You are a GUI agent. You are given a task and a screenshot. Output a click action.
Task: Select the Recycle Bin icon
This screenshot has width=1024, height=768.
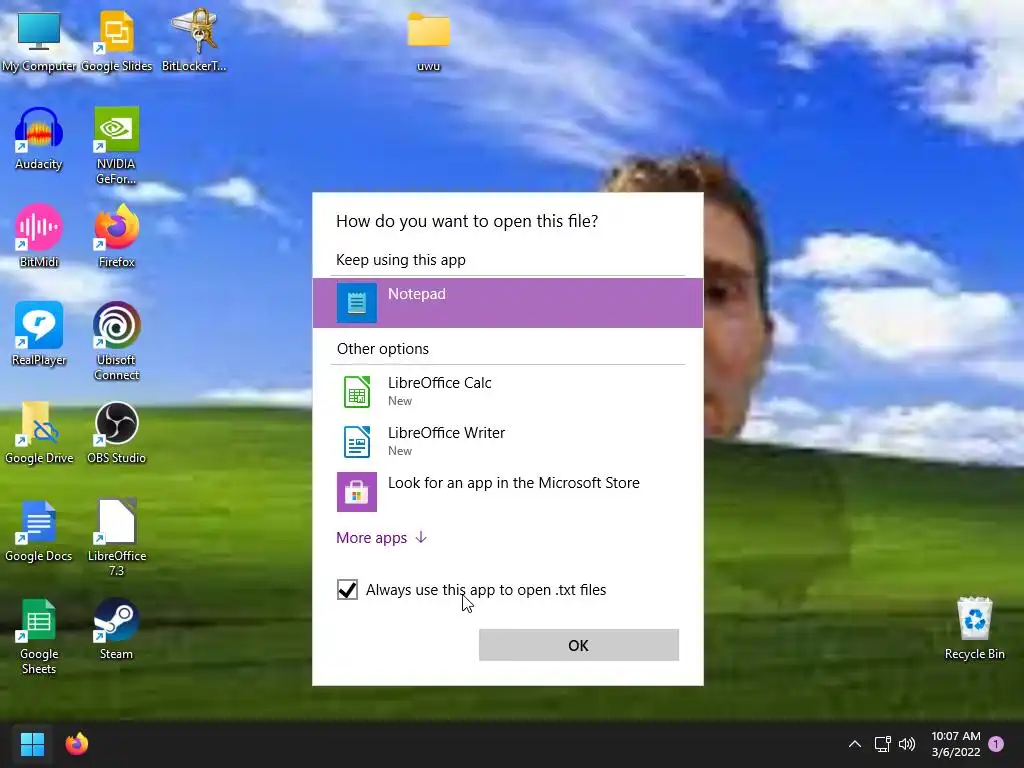[x=974, y=628]
